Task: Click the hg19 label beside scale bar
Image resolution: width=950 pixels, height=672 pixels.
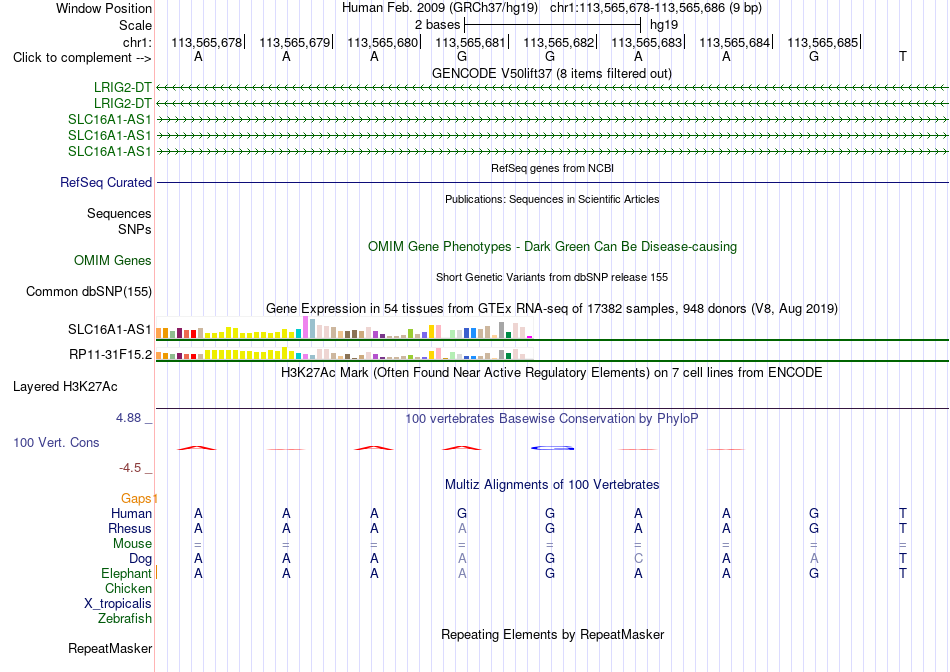Action: (x=663, y=25)
